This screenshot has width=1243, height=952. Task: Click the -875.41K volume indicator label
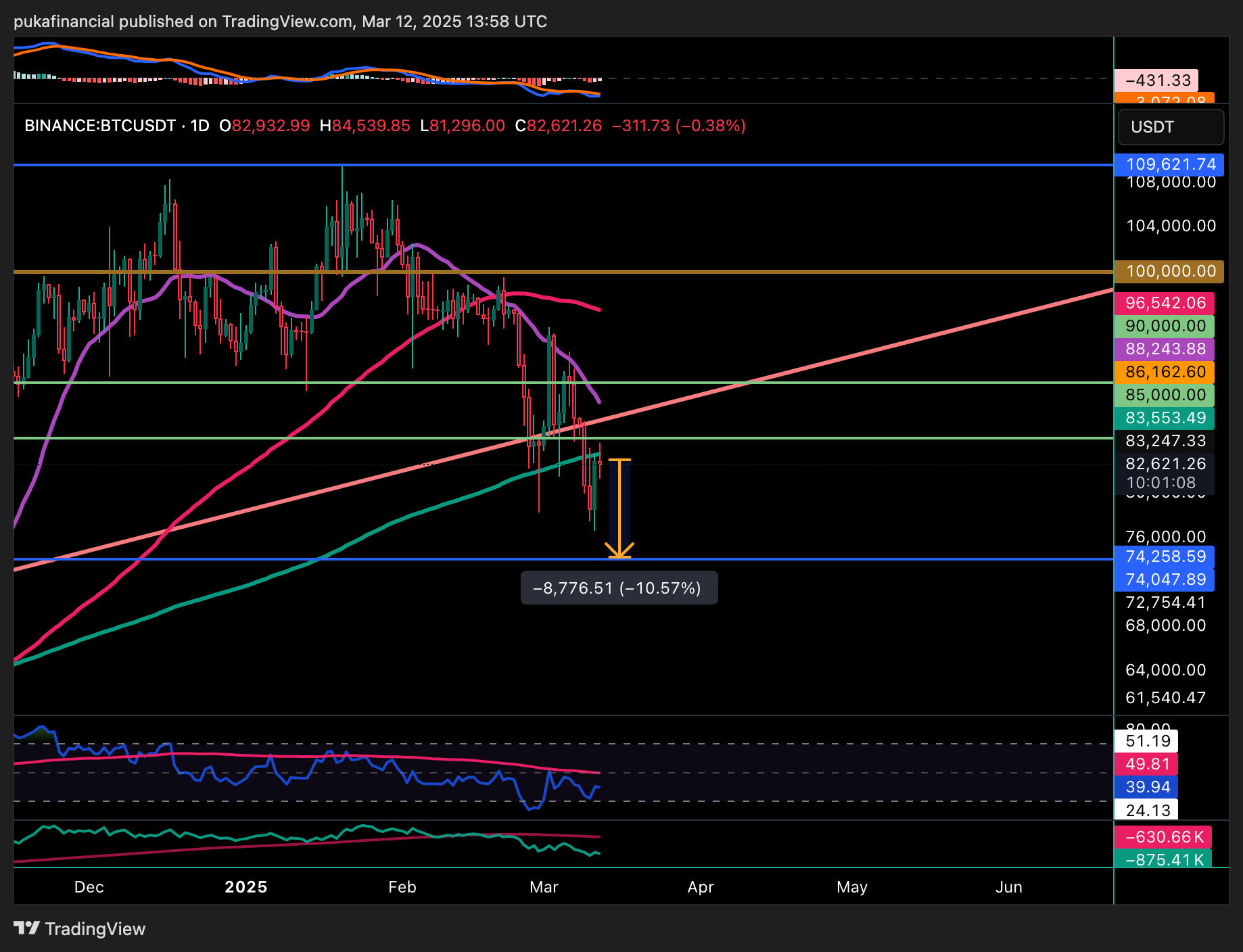[x=1163, y=859]
